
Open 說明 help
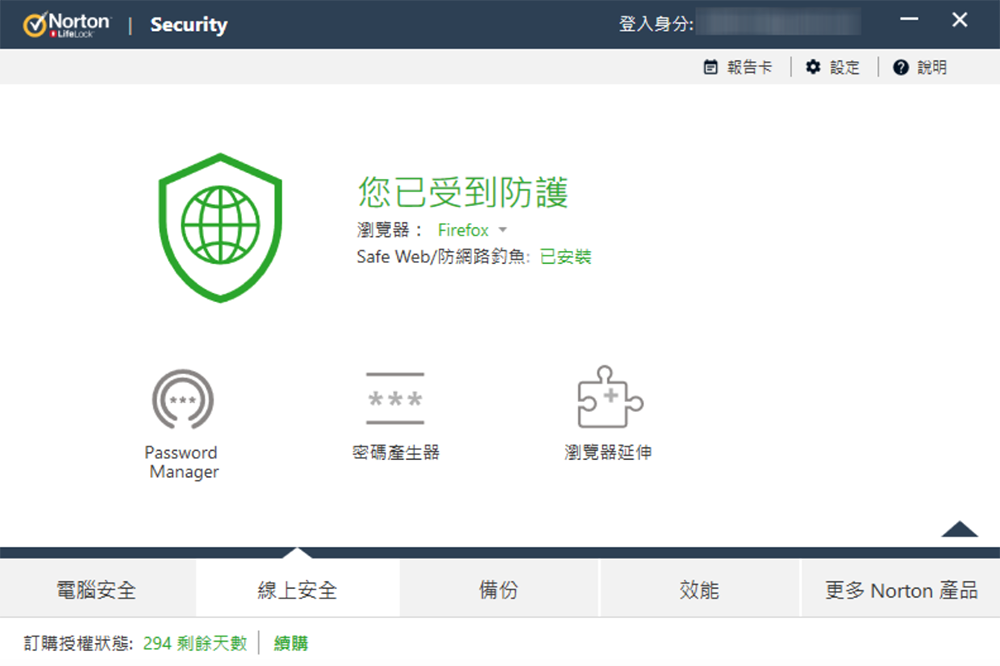point(920,67)
